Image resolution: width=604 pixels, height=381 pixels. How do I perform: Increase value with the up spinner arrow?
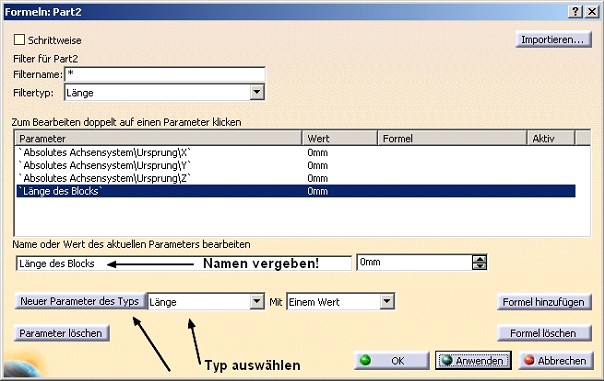coord(480,258)
